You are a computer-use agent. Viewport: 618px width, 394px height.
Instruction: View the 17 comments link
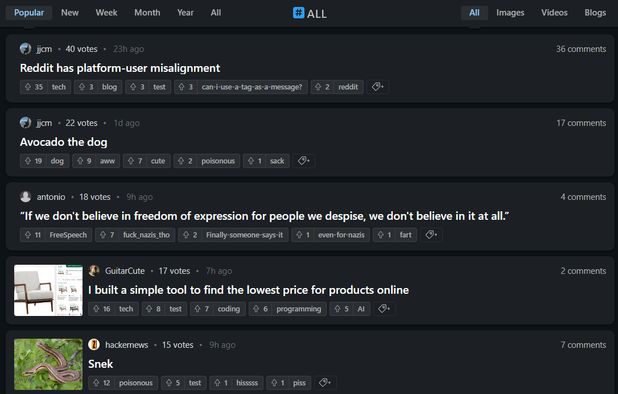coord(581,123)
